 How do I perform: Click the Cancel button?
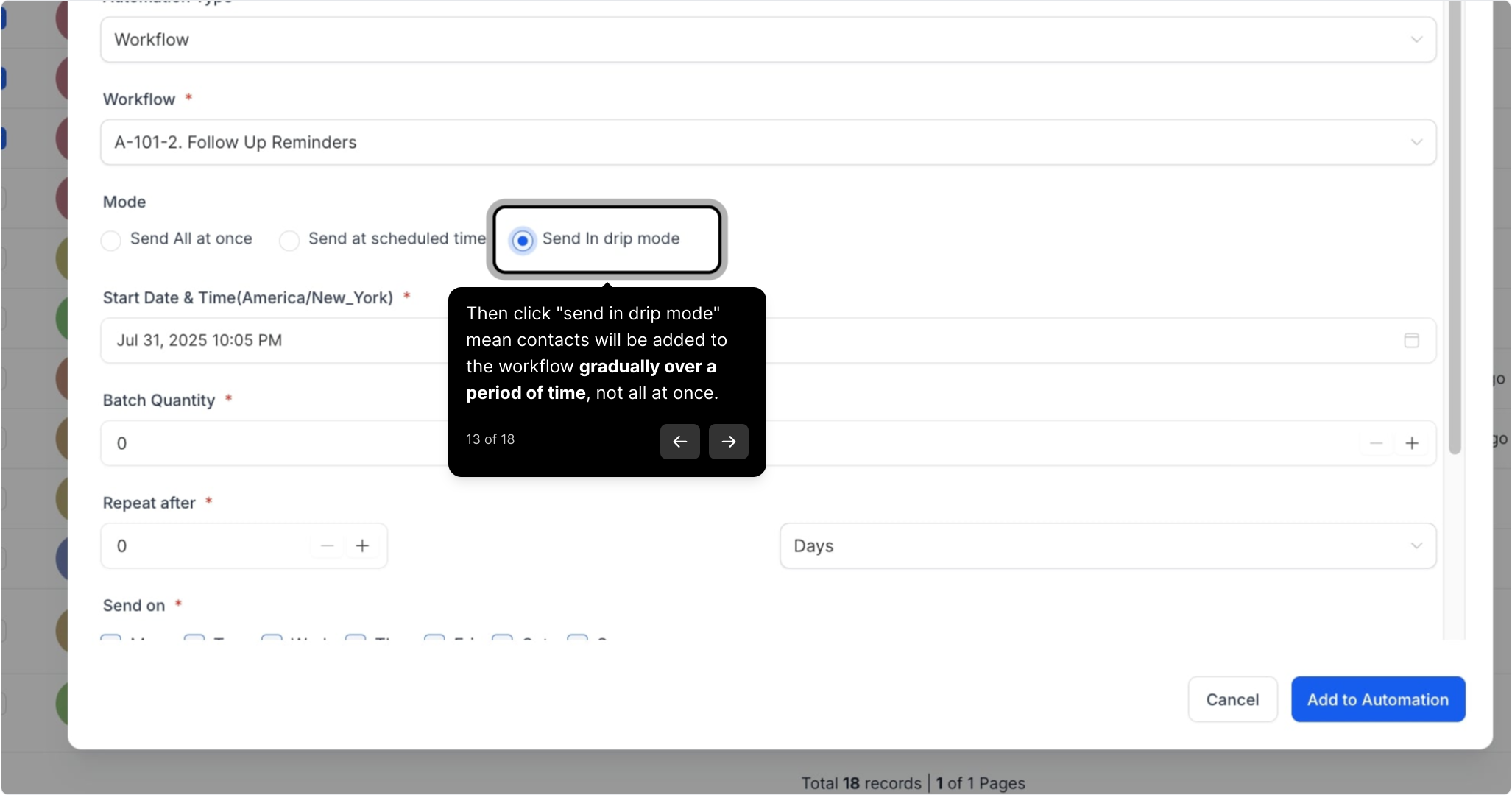click(x=1232, y=699)
